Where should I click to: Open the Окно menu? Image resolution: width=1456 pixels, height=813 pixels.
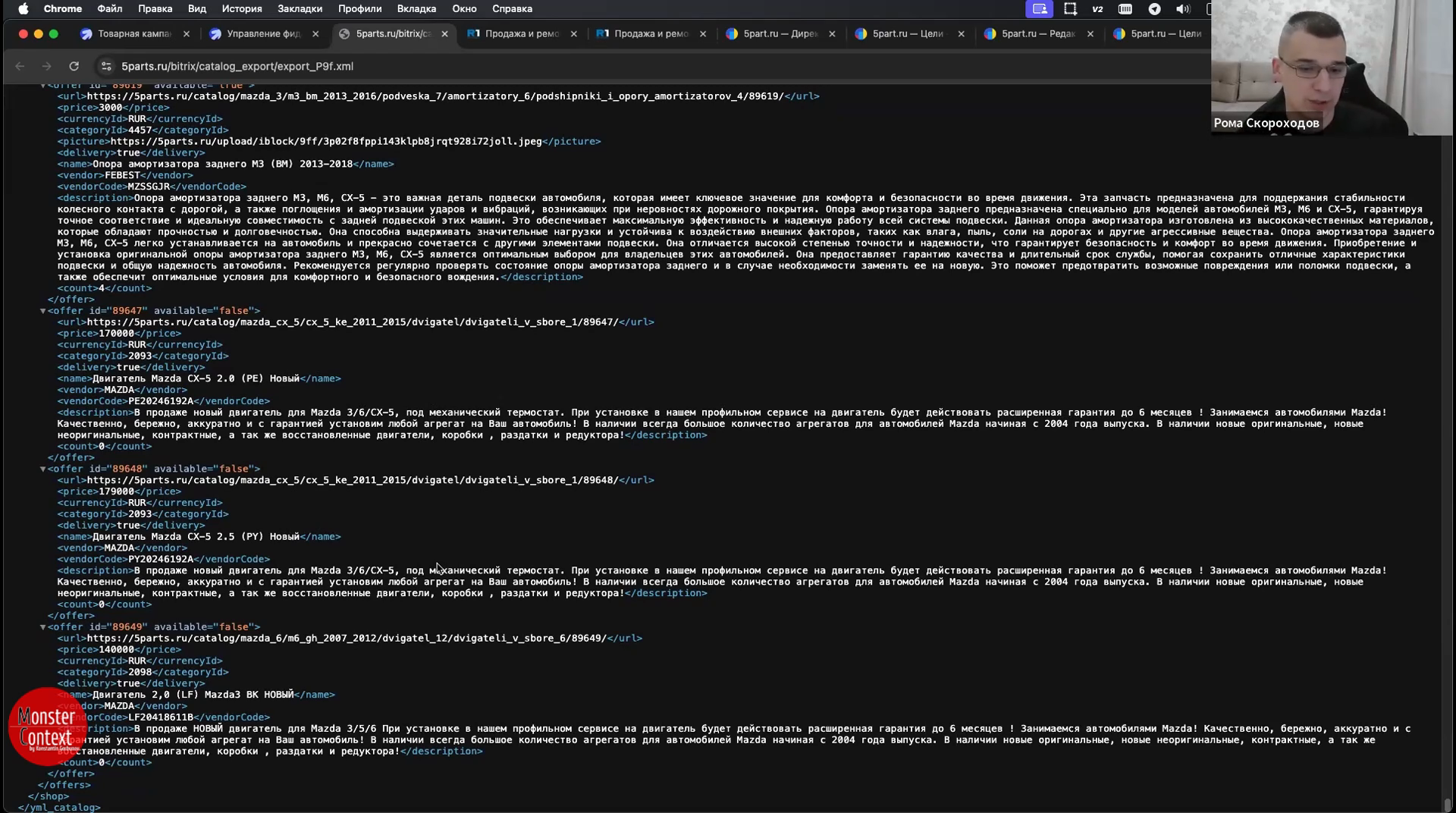[x=464, y=9]
